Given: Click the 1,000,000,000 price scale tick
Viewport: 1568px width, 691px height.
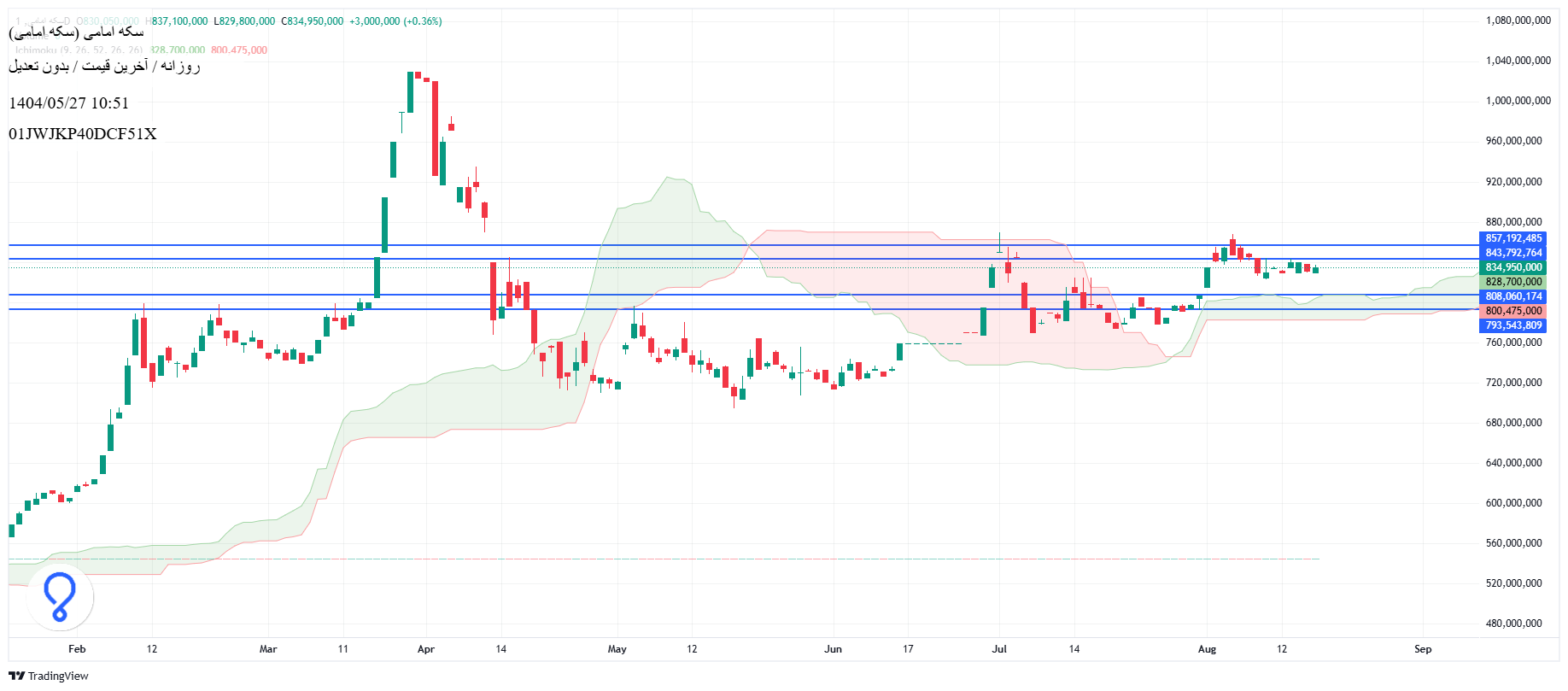Looking at the screenshot, I should tap(1518, 101).
